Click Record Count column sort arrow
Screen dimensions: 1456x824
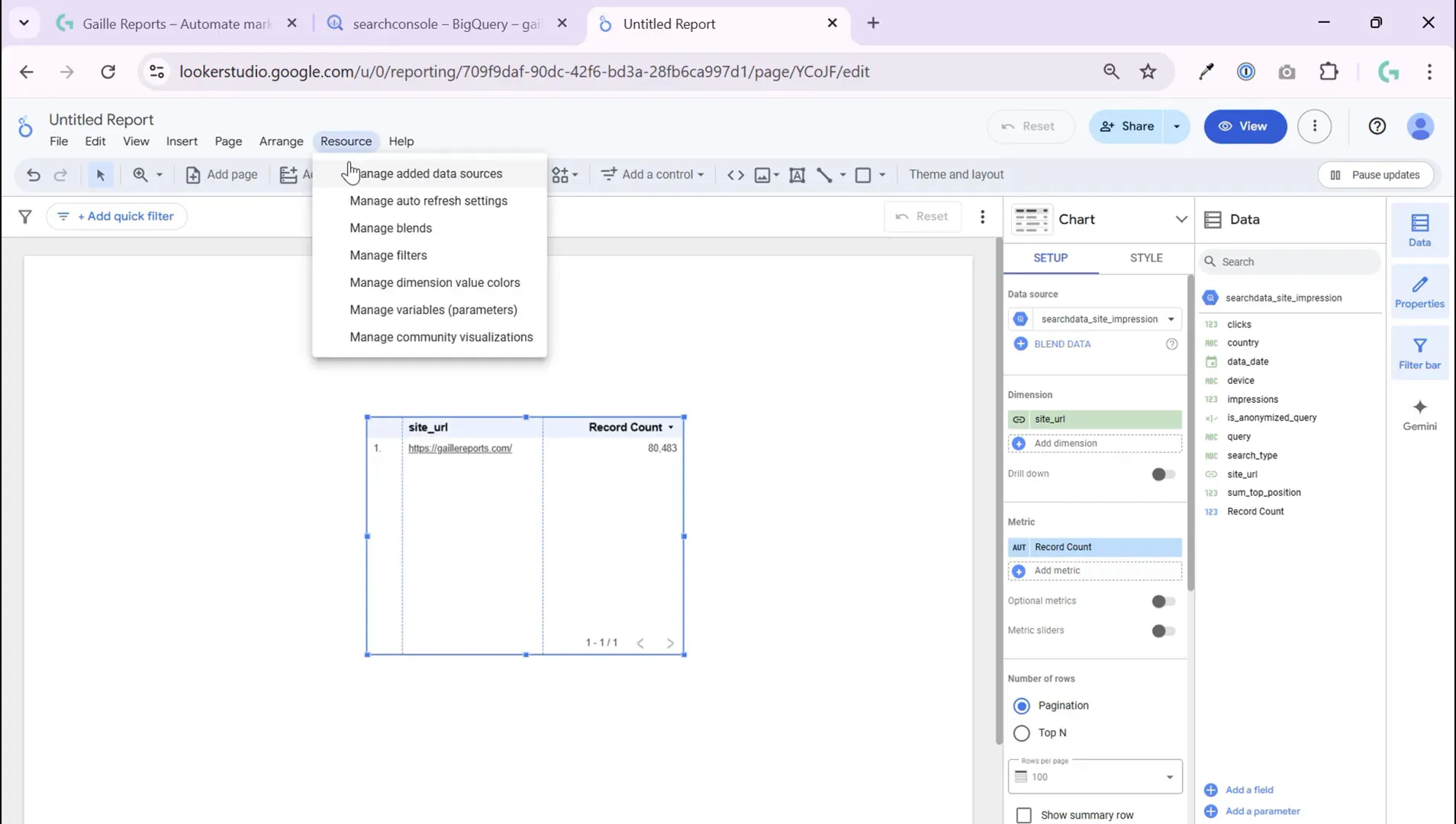pyautogui.click(x=671, y=428)
